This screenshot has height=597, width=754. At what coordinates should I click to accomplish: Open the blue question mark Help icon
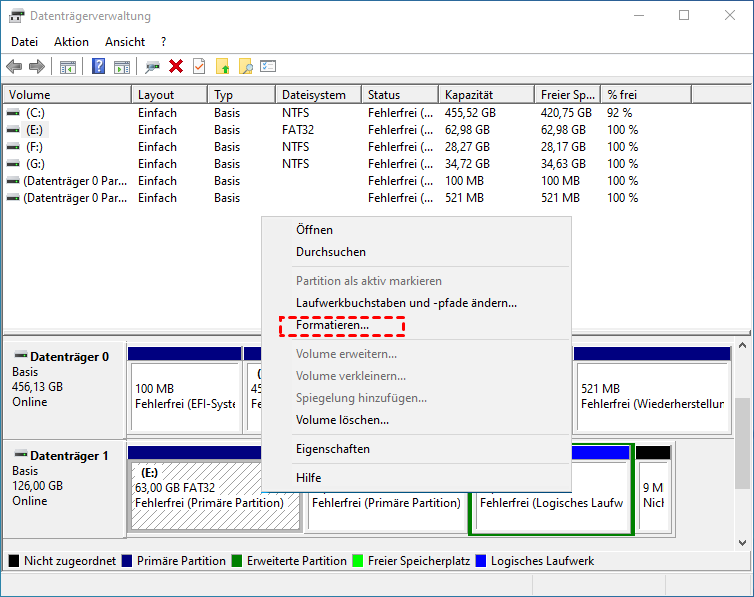coord(99,66)
